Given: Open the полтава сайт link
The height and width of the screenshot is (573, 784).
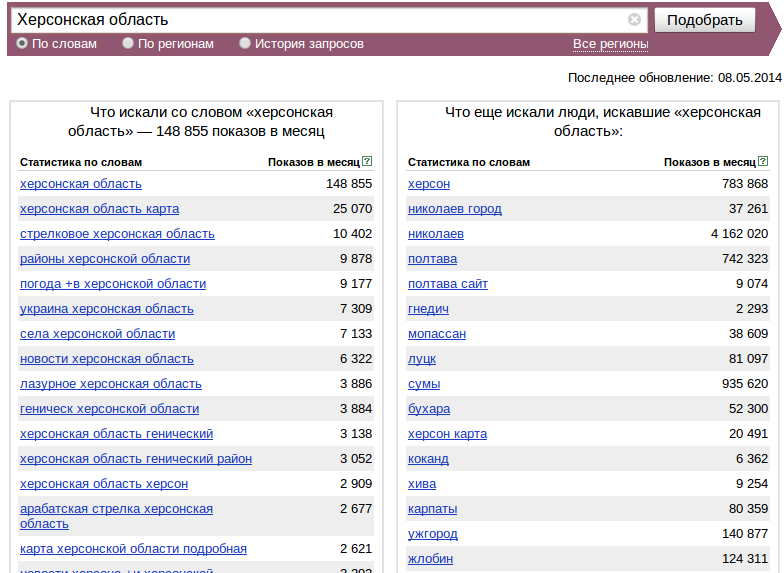Looking at the screenshot, I should (x=448, y=284).
